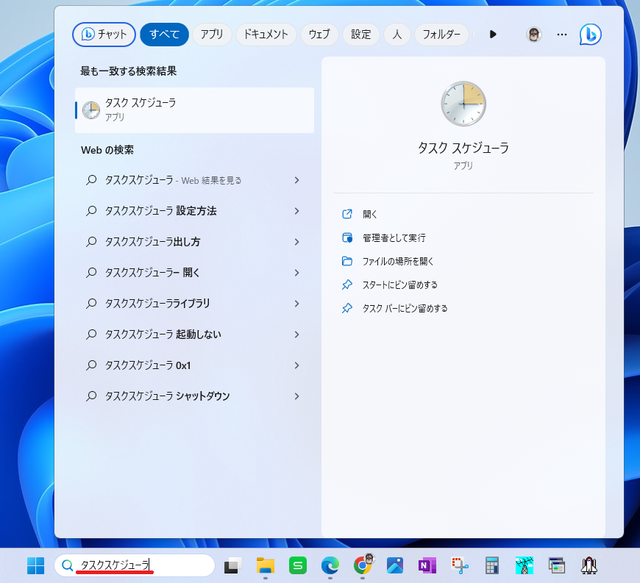Choose 管理者として実行
This screenshot has width=640, height=583.
394,238
